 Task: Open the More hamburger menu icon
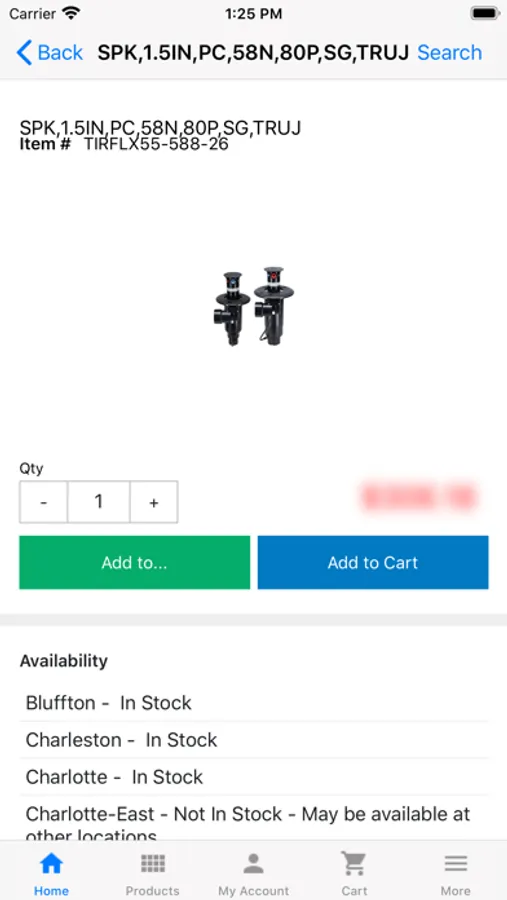coord(455,863)
